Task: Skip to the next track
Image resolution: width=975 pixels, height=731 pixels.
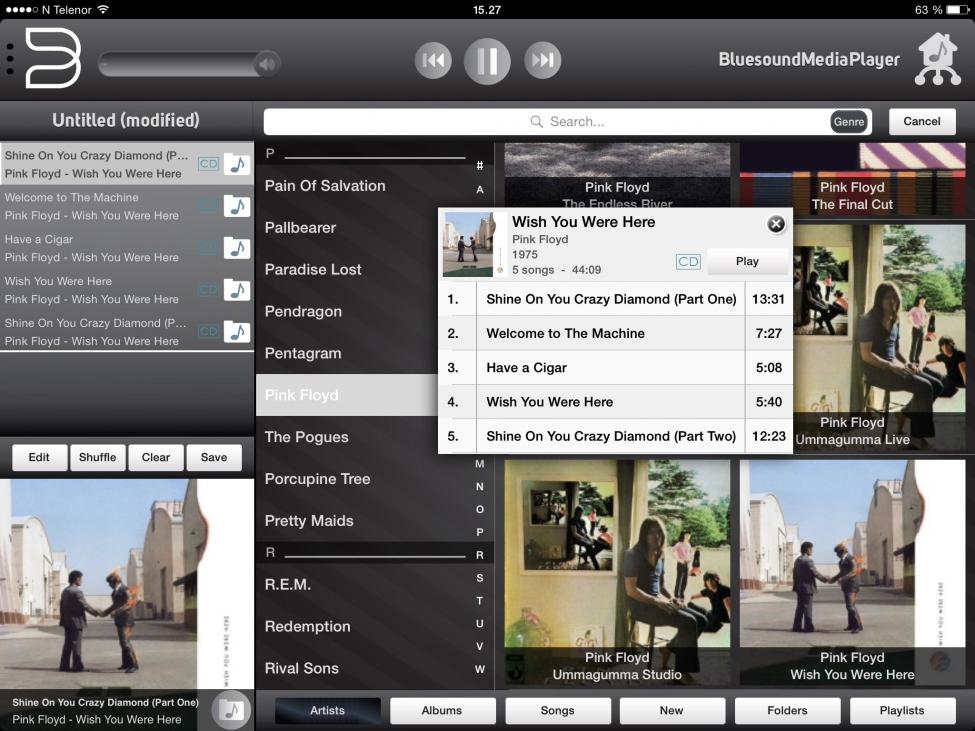Action: tap(542, 60)
